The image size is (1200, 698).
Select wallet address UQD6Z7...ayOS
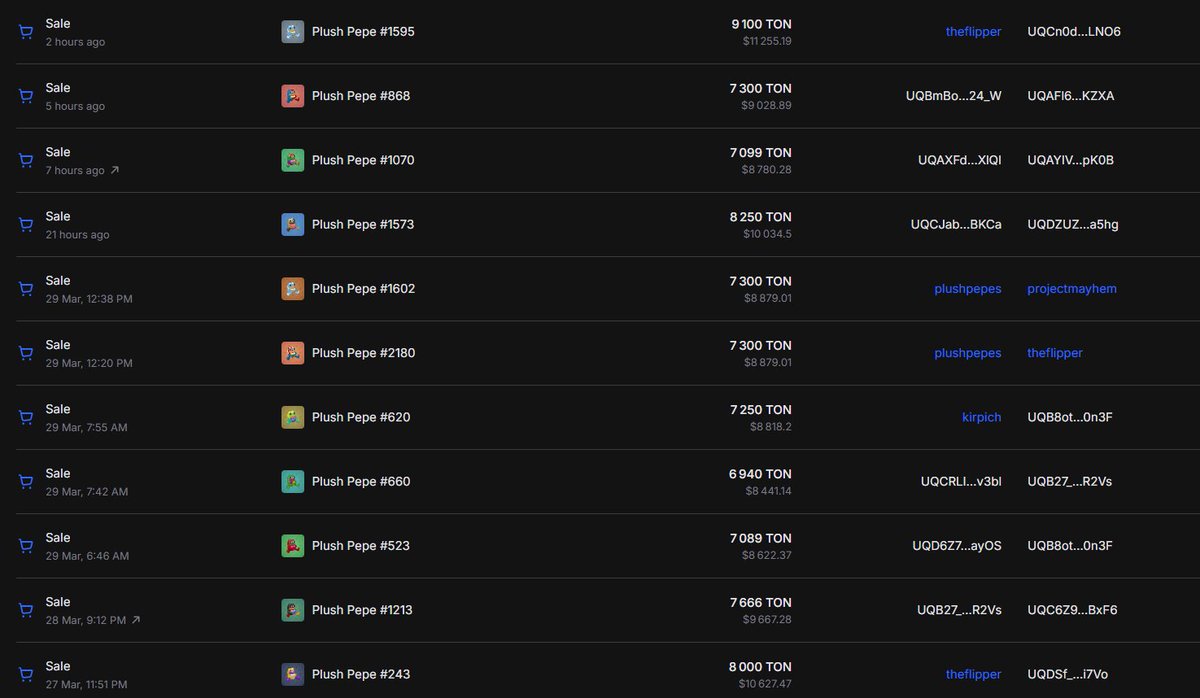click(956, 546)
